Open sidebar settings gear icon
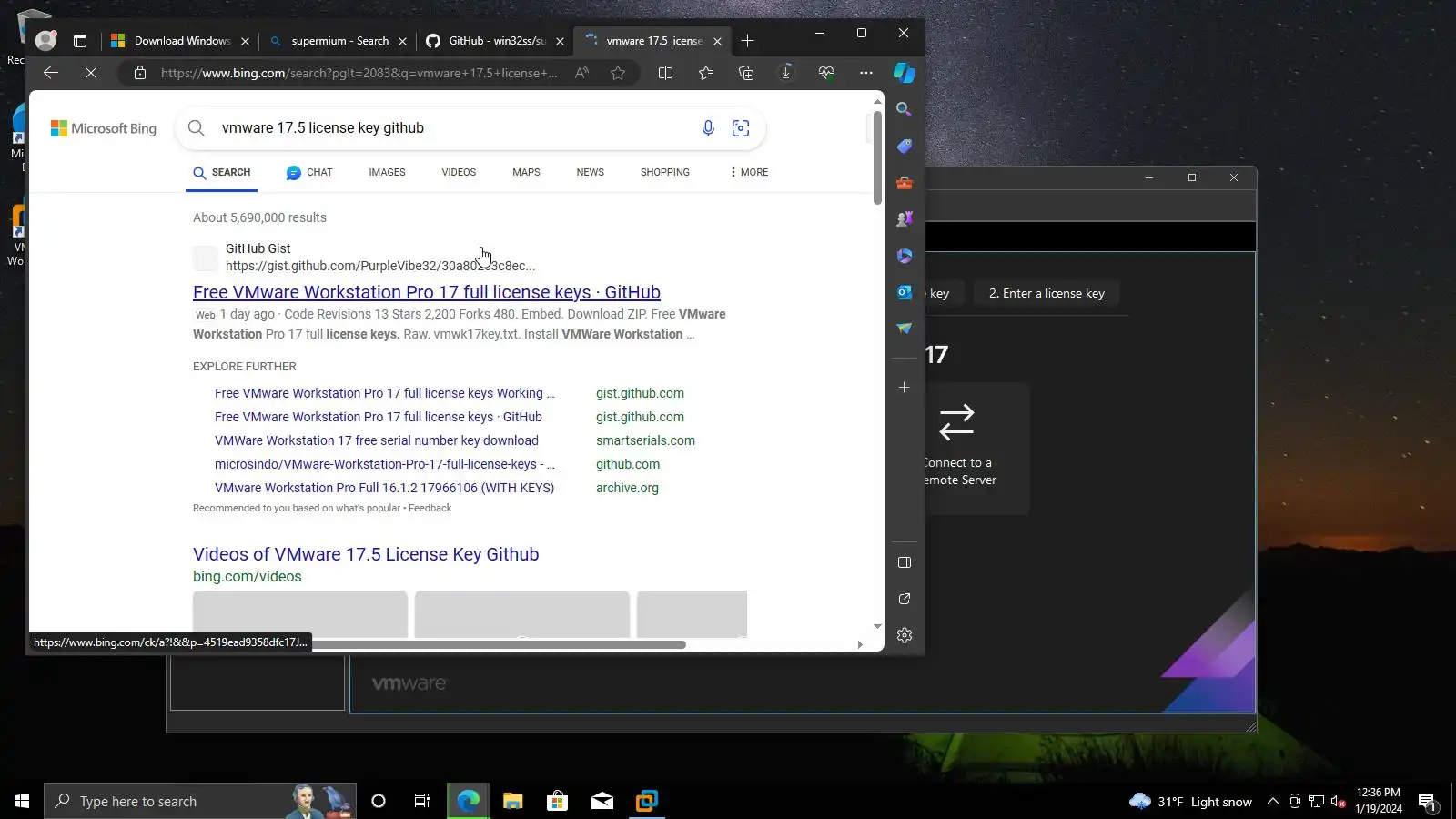 (x=904, y=635)
